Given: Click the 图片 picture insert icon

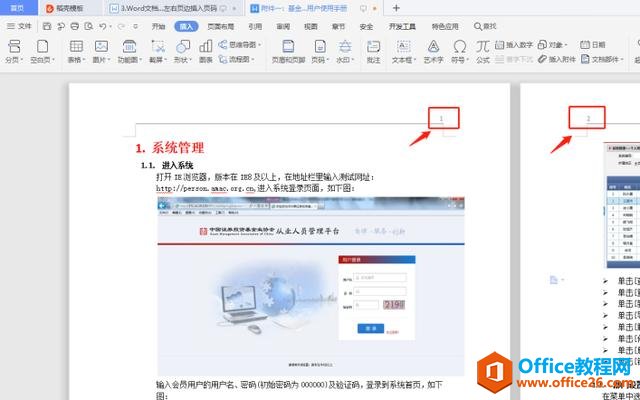Looking at the screenshot, I should tap(101, 46).
